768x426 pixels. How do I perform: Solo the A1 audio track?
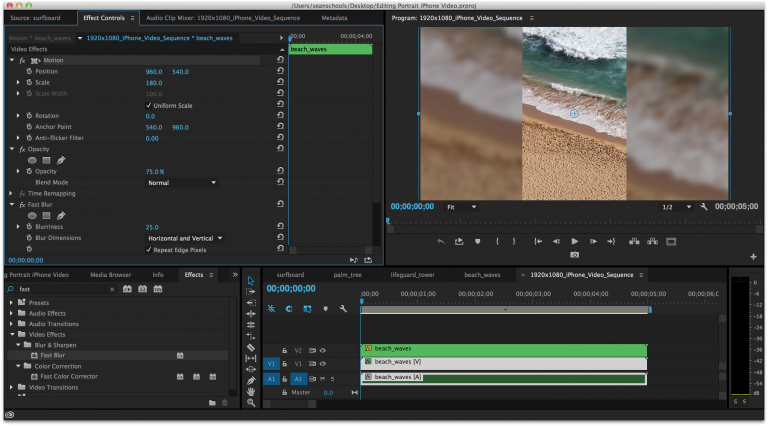click(x=332, y=379)
